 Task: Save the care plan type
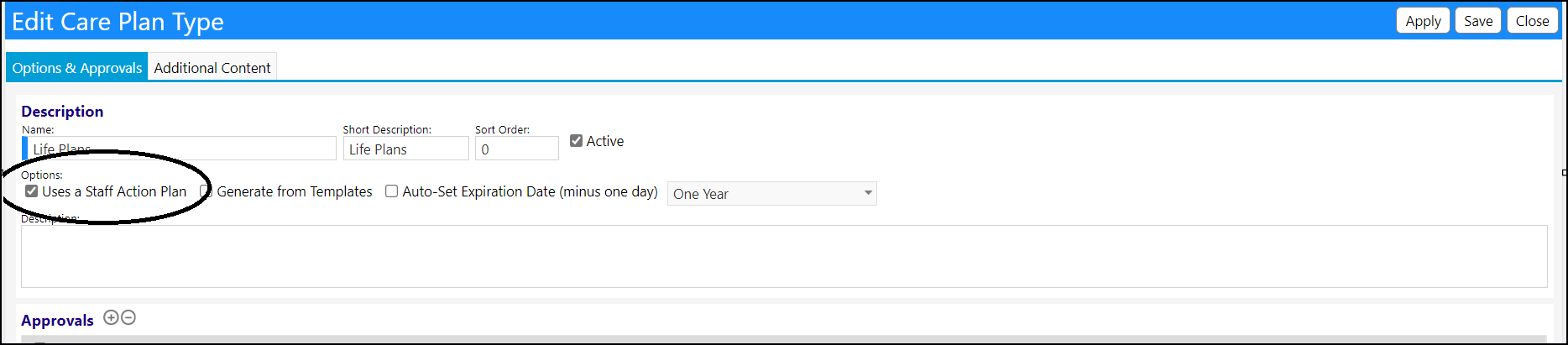coord(1478,21)
